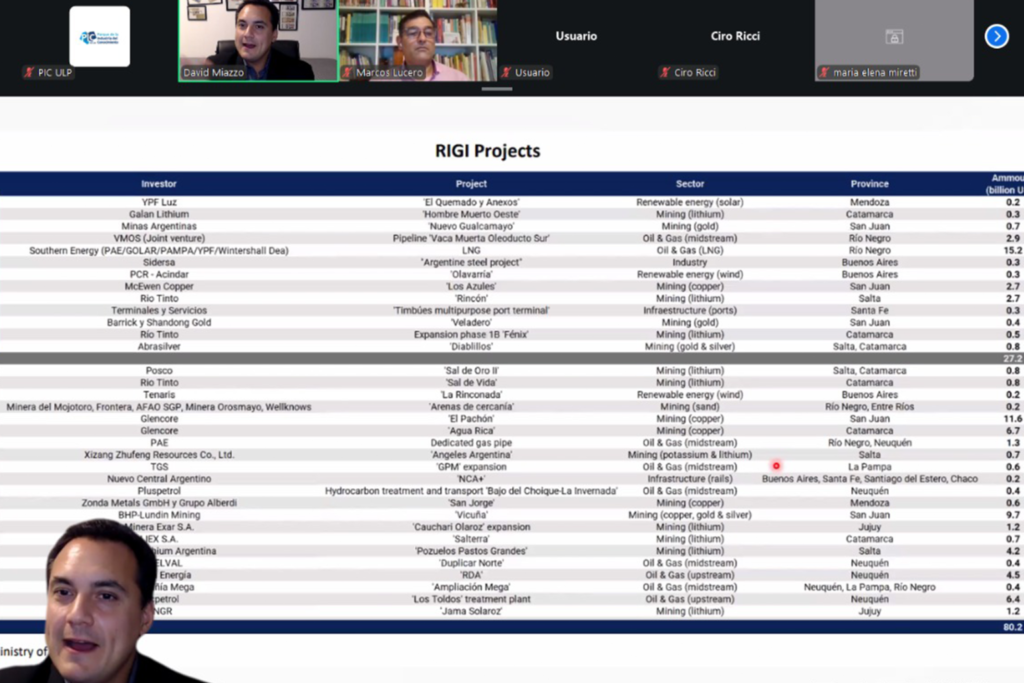Click muted mic icon beside maria elena miretti
1024x683 pixels.
(824, 73)
